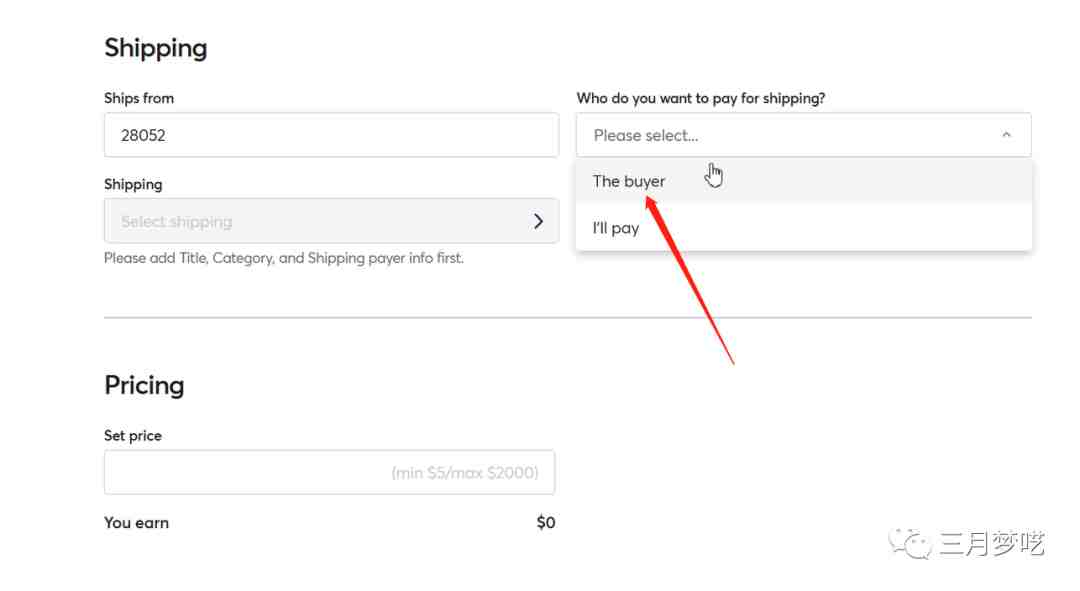Click the "Please select..." placeholder text

[646, 136]
